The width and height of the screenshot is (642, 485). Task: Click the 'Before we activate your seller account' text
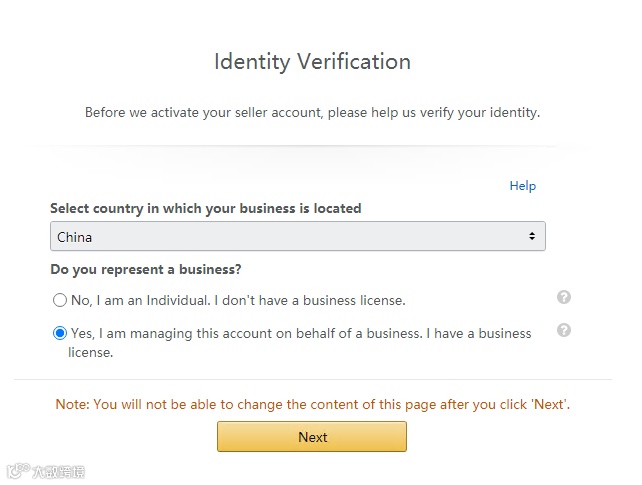(x=312, y=113)
